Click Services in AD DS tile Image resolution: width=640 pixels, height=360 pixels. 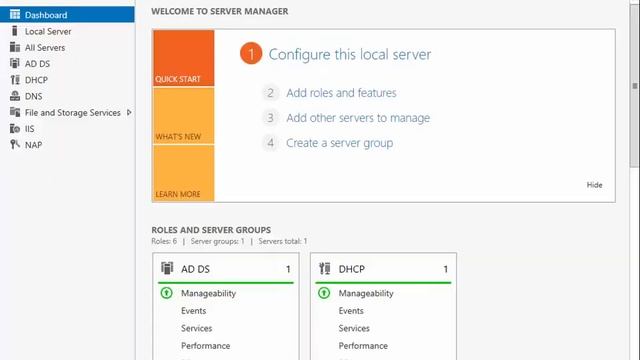pos(196,328)
